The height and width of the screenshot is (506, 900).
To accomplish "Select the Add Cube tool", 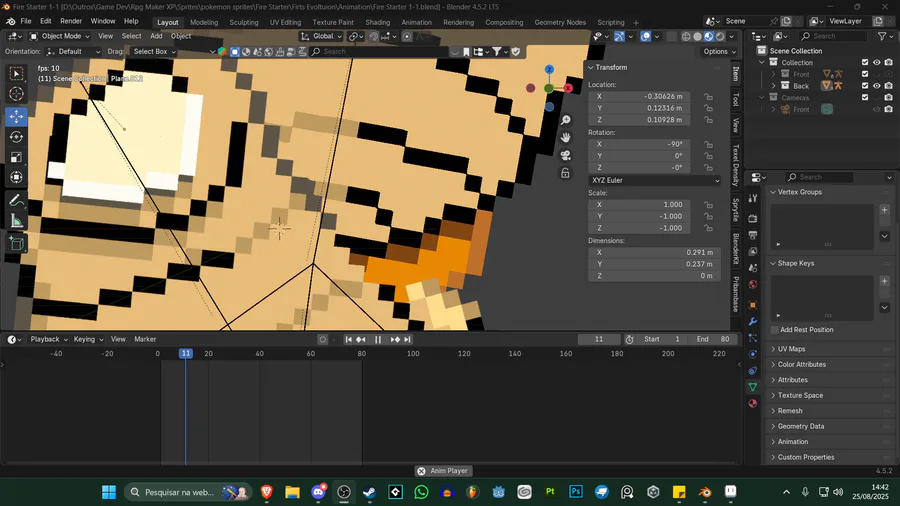I will 16,244.
